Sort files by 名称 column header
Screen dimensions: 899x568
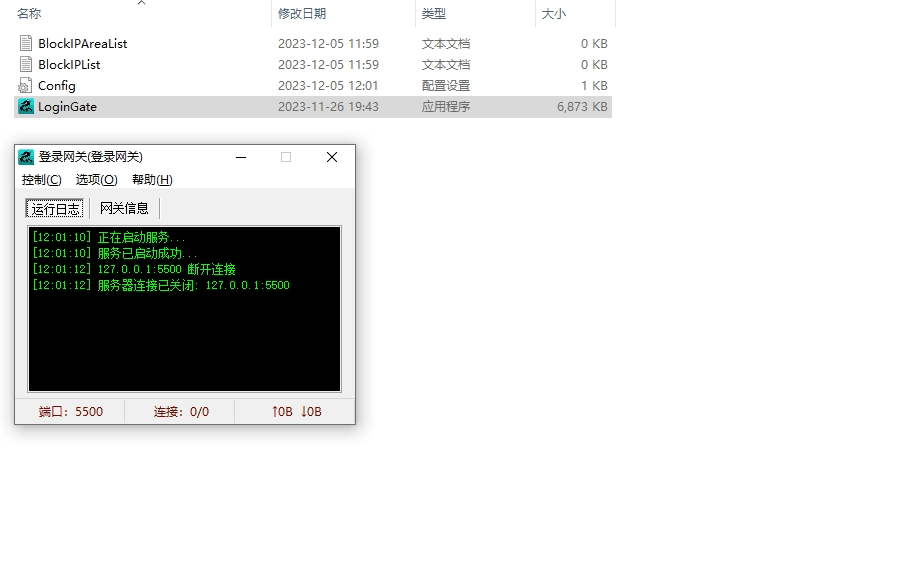coord(29,13)
